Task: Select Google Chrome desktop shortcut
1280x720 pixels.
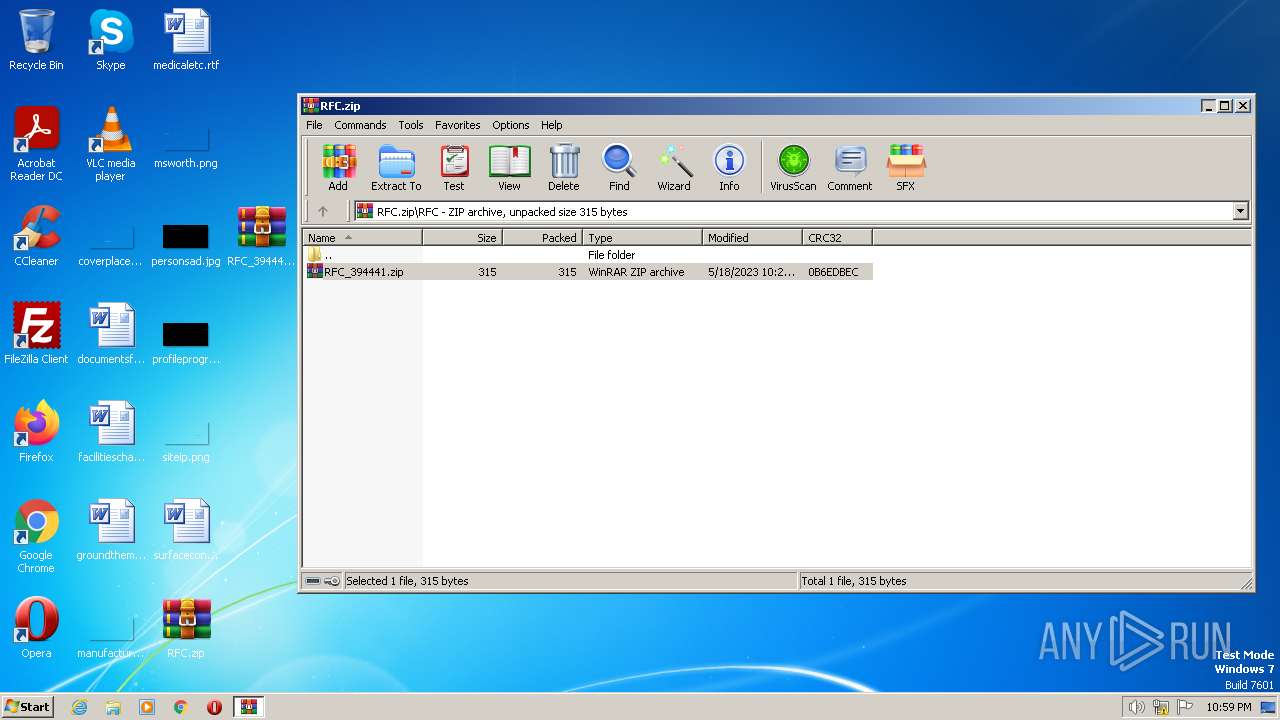Action: (x=36, y=536)
